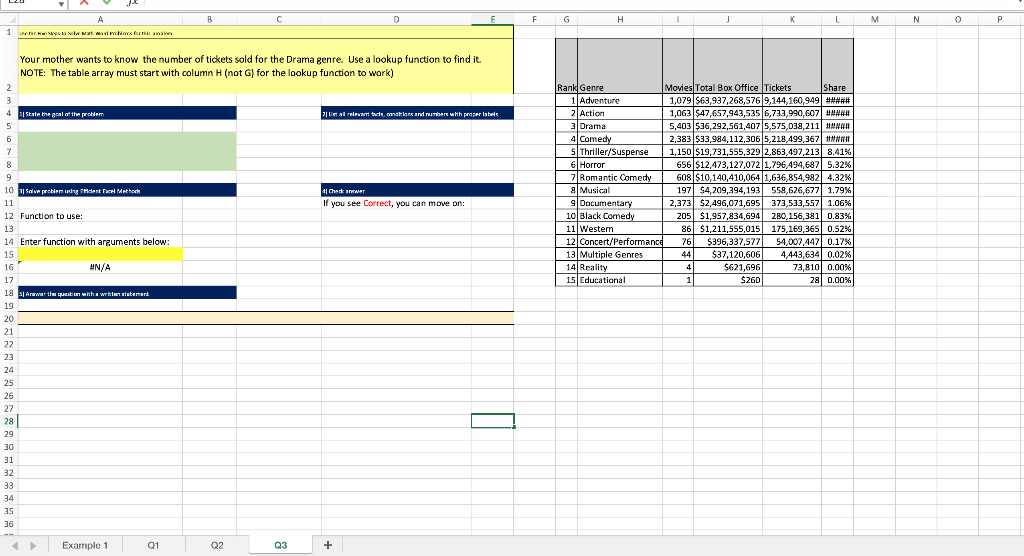This screenshot has height=556, width=1024.
Task: Click 'Answer the question with a written statement' header
Action: pos(127,293)
